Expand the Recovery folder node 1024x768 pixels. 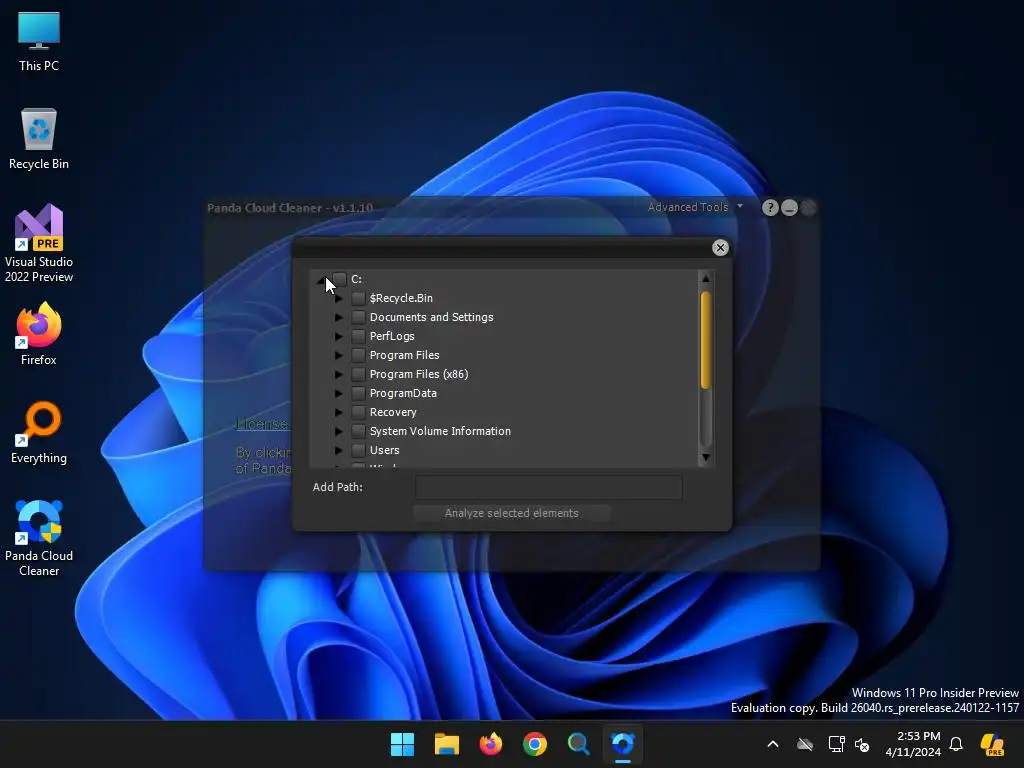click(338, 412)
